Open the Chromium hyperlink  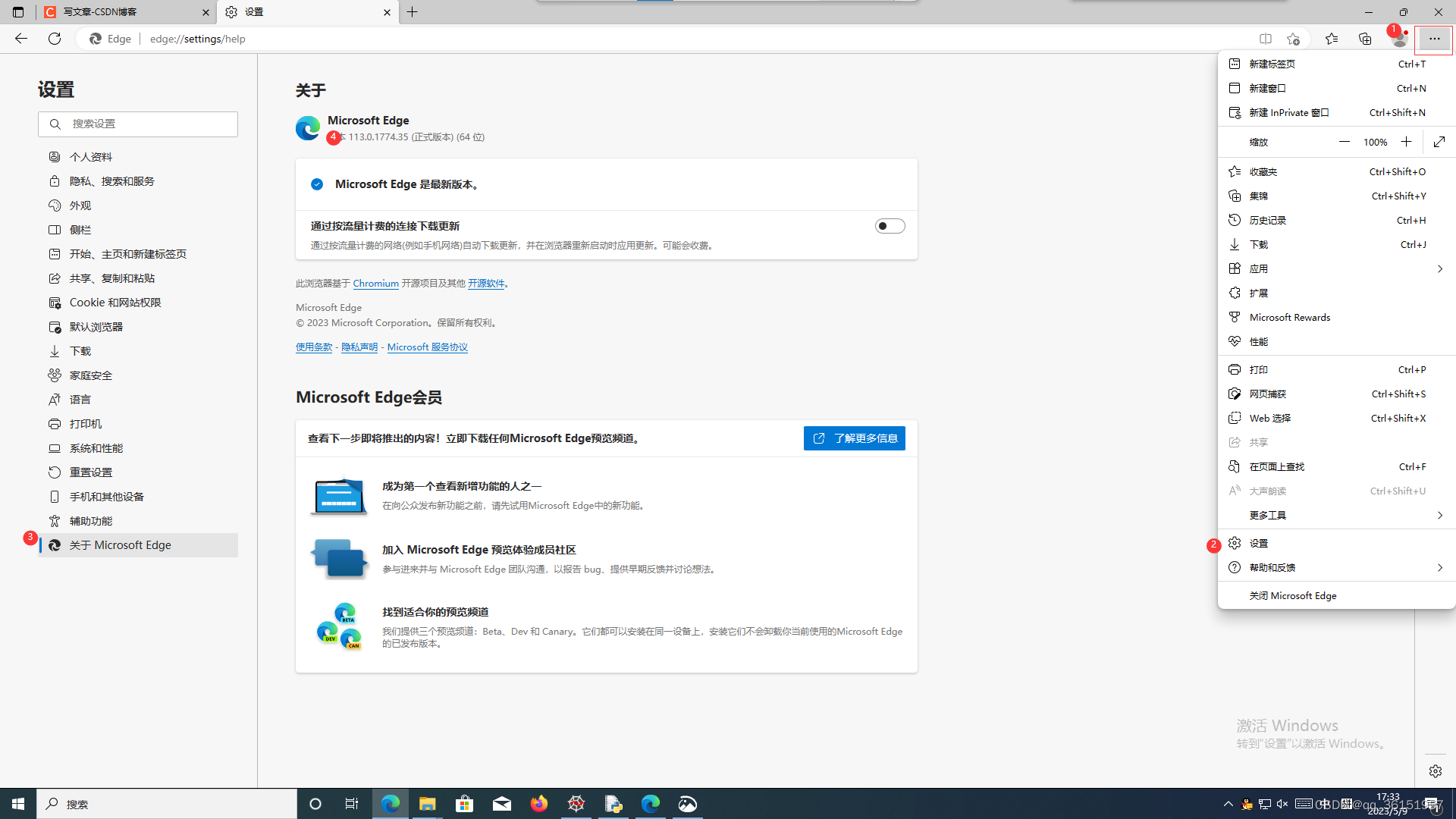pyautogui.click(x=375, y=284)
